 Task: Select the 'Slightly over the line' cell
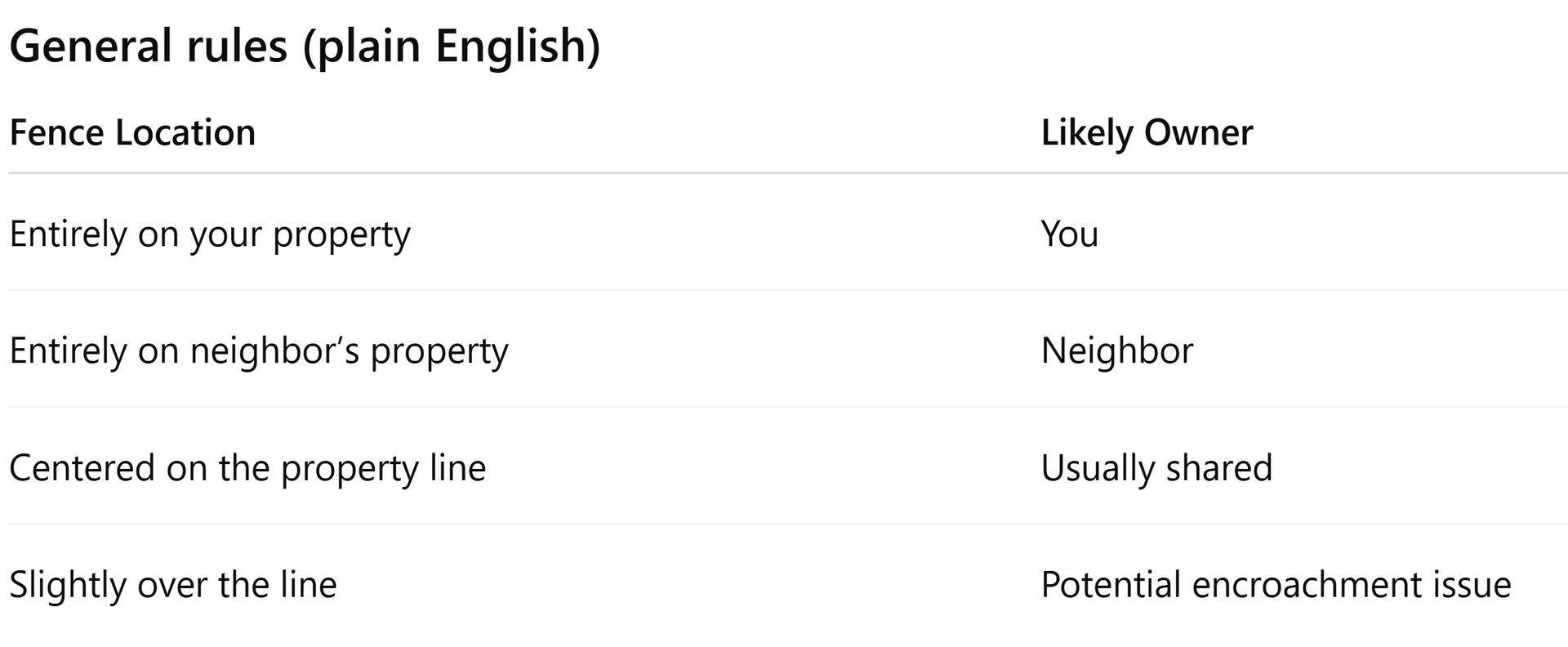pyautogui.click(x=173, y=585)
